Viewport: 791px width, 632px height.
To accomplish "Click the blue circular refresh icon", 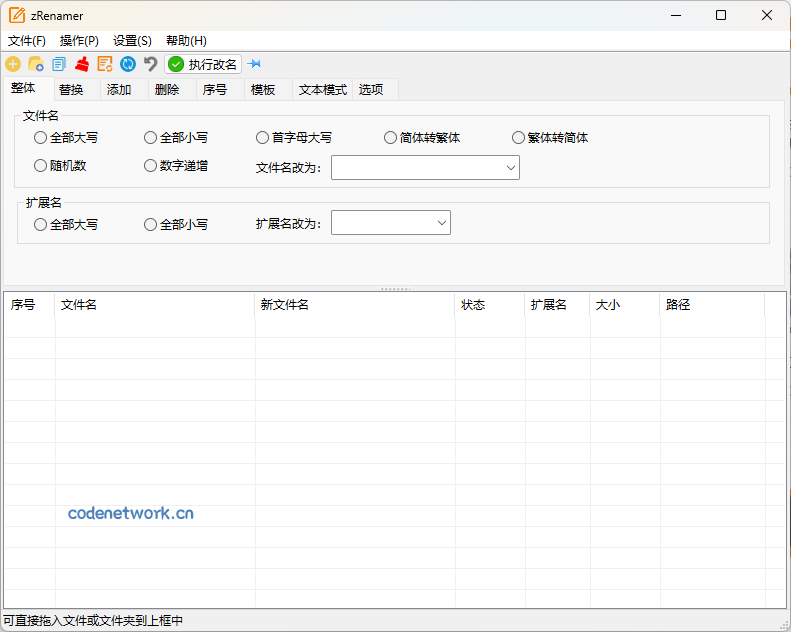I will click(x=128, y=64).
